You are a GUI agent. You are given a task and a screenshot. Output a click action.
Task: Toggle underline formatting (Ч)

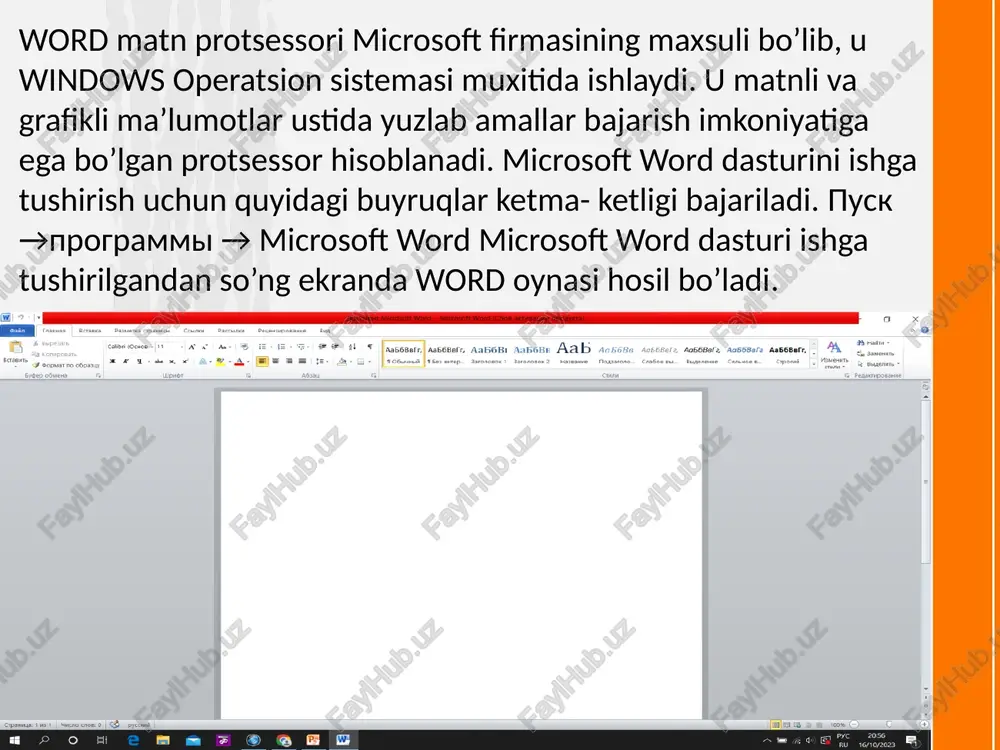pyautogui.click(x=140, y=362)
